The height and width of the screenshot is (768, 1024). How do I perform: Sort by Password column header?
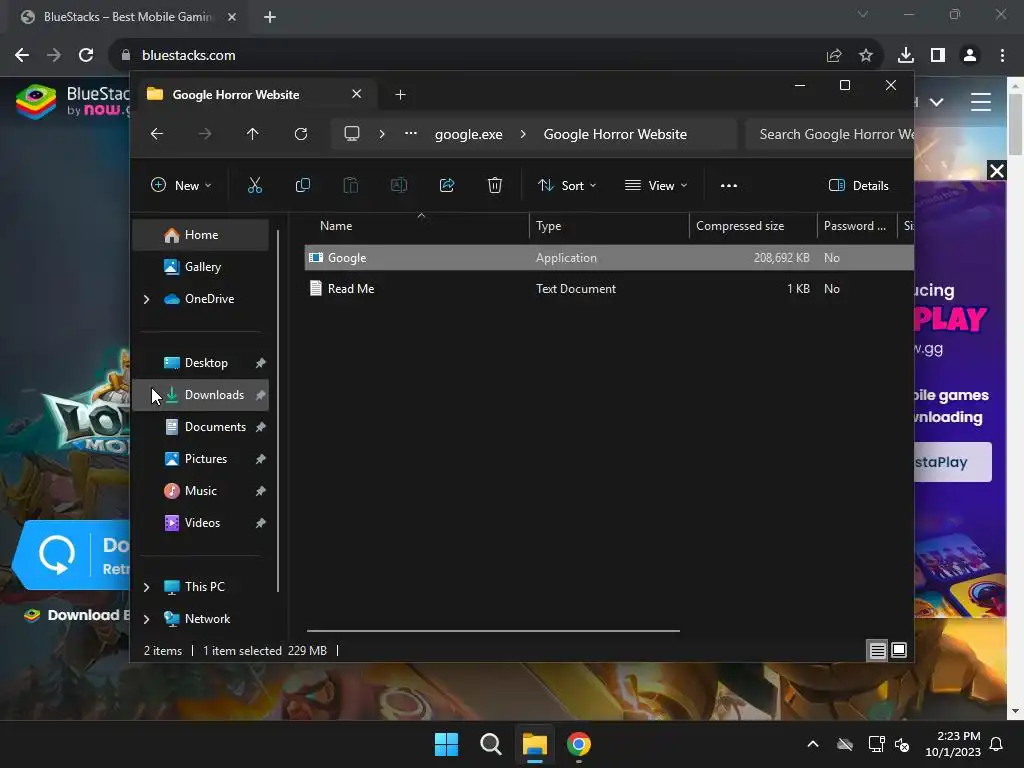(x=857, y=226)
